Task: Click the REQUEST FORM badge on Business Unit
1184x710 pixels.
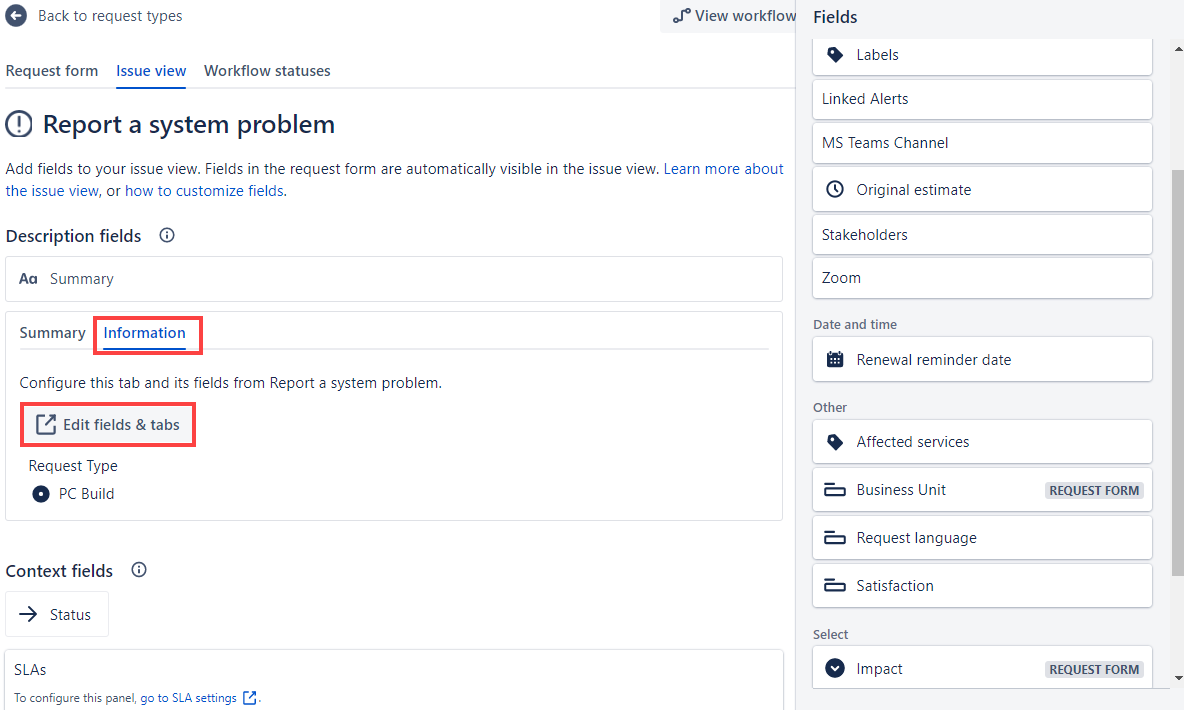Action: point(1094,490)
